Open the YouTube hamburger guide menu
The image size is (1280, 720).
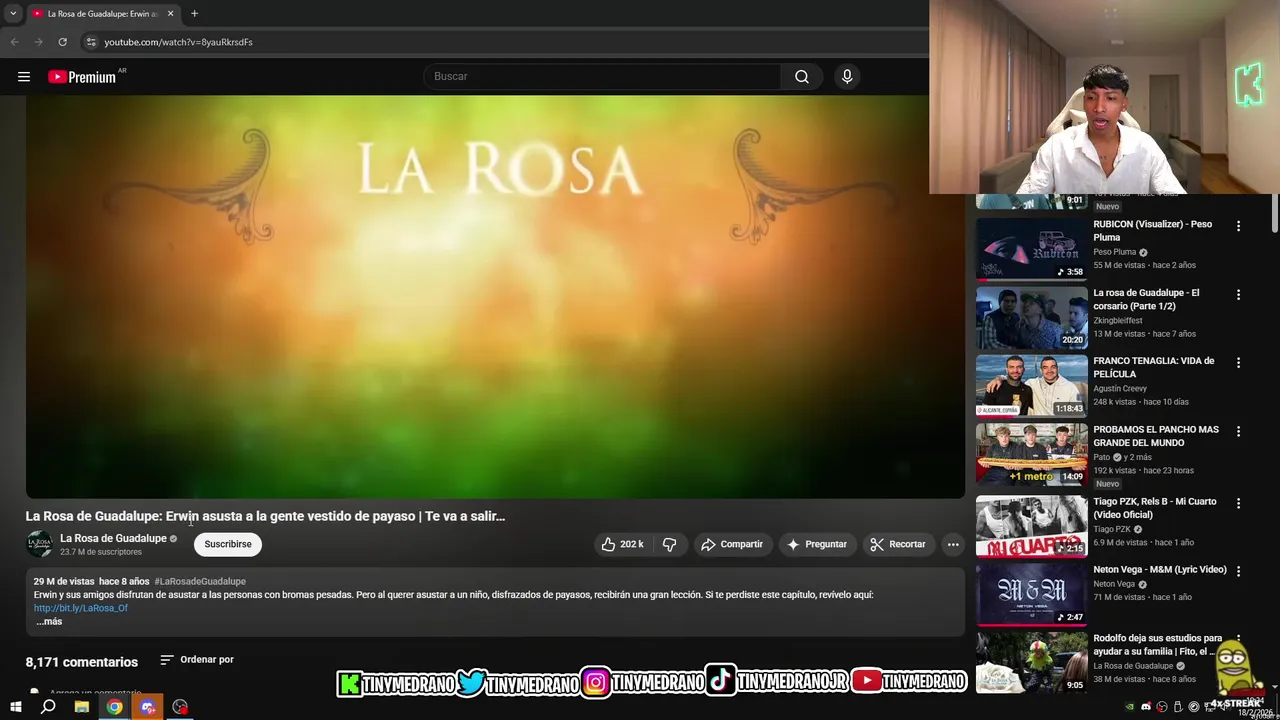pos(24,77)
